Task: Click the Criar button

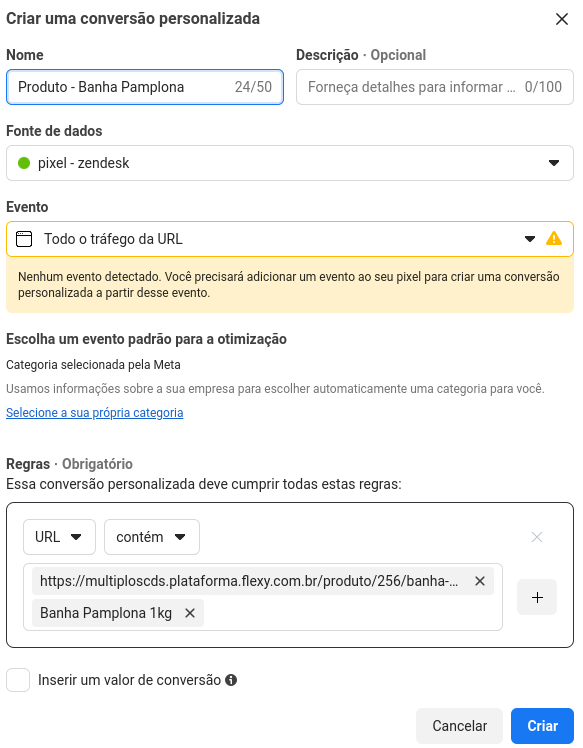Action: (542, 726)
